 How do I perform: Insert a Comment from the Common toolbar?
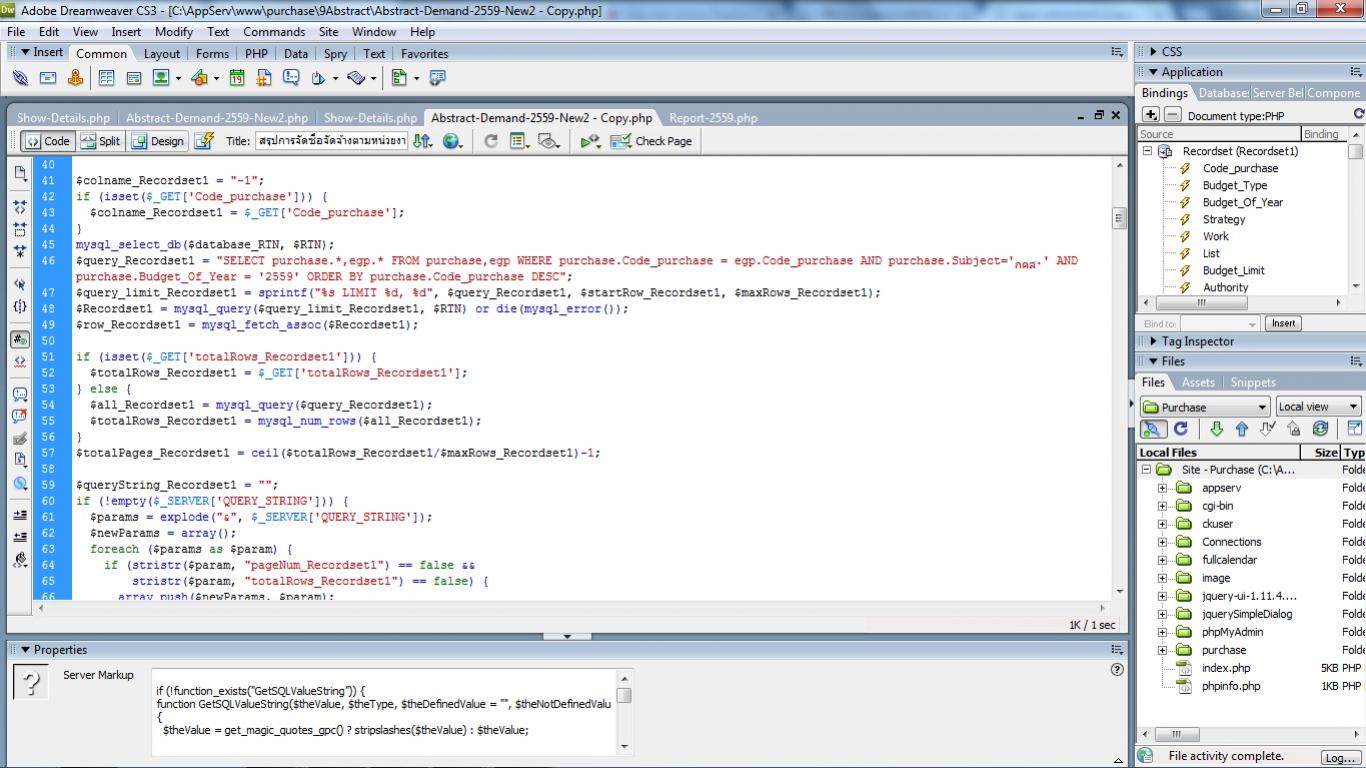291,78
